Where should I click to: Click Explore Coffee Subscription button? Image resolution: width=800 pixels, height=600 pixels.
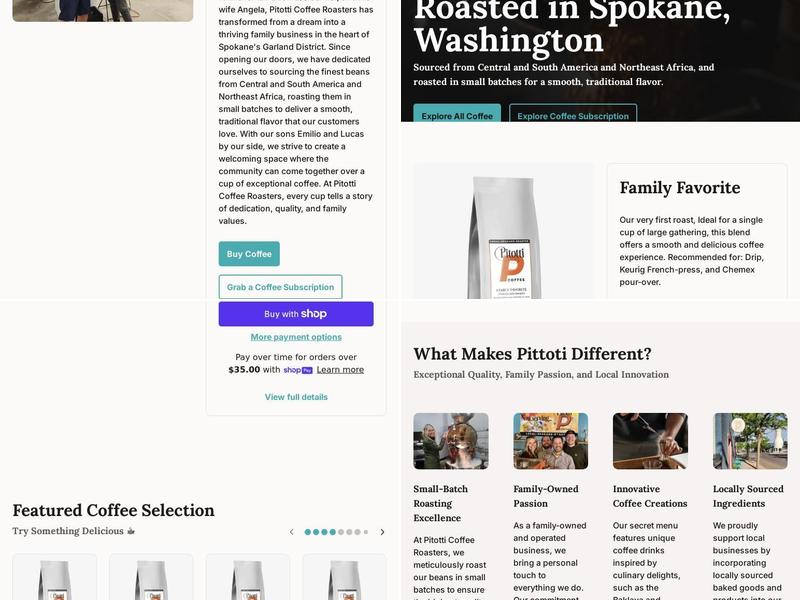pos(573,113)
